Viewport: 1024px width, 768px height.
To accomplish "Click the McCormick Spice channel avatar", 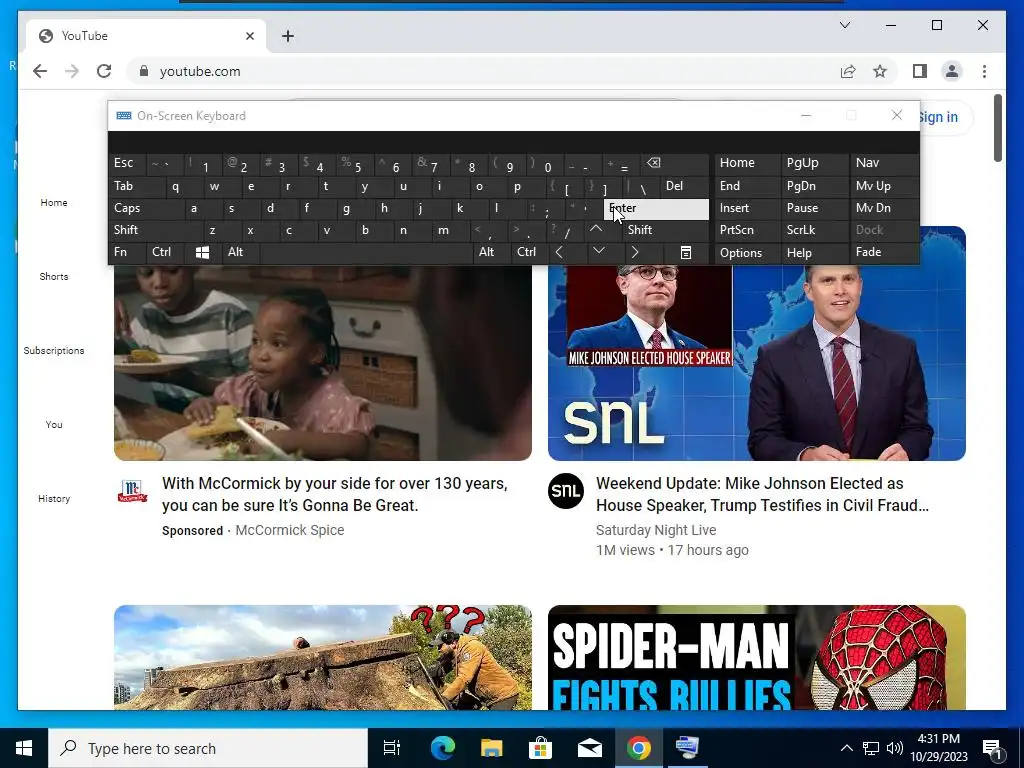I will tap(133, 490).
